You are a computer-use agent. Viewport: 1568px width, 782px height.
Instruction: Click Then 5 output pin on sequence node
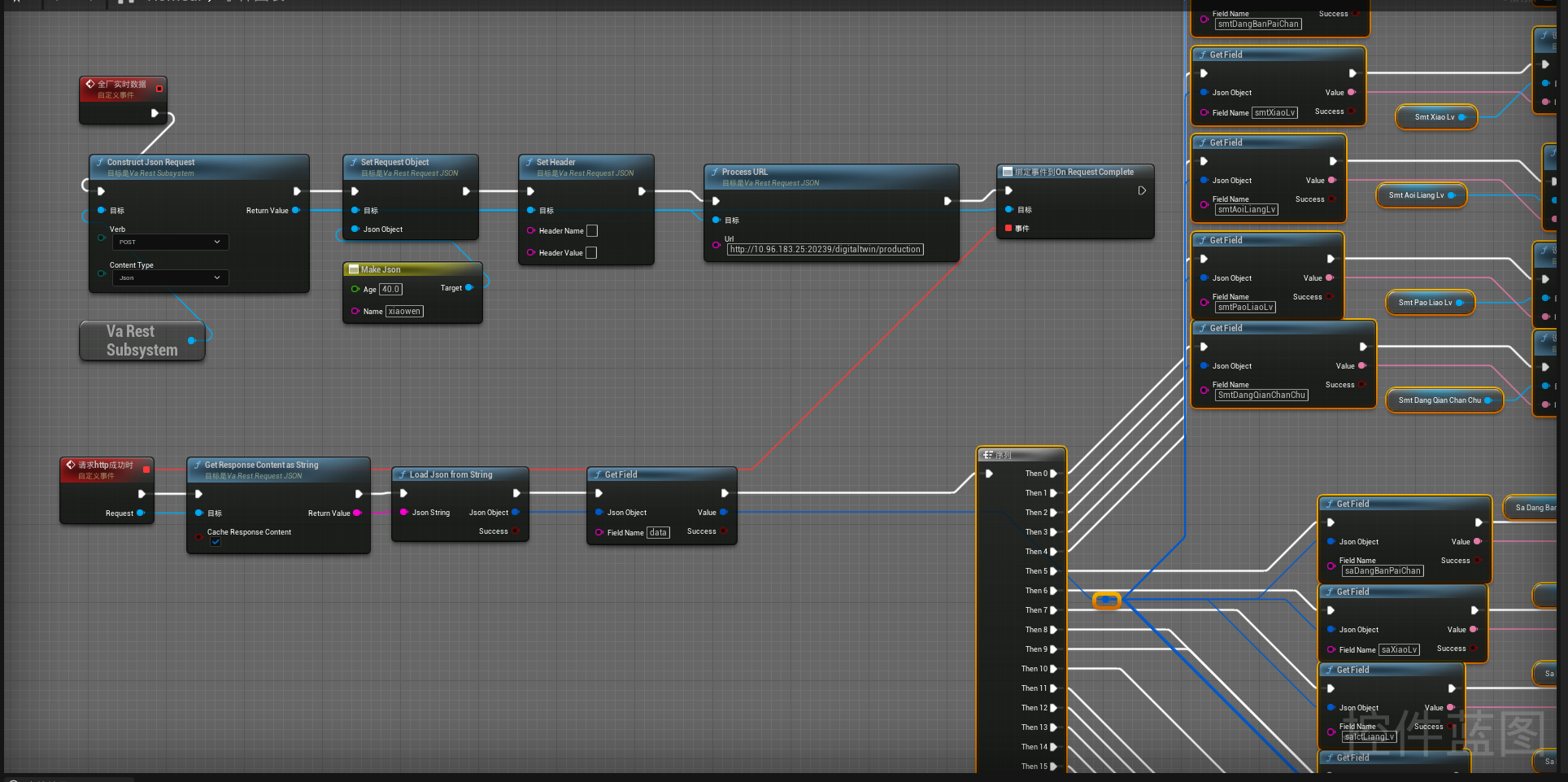[1053, 571]
